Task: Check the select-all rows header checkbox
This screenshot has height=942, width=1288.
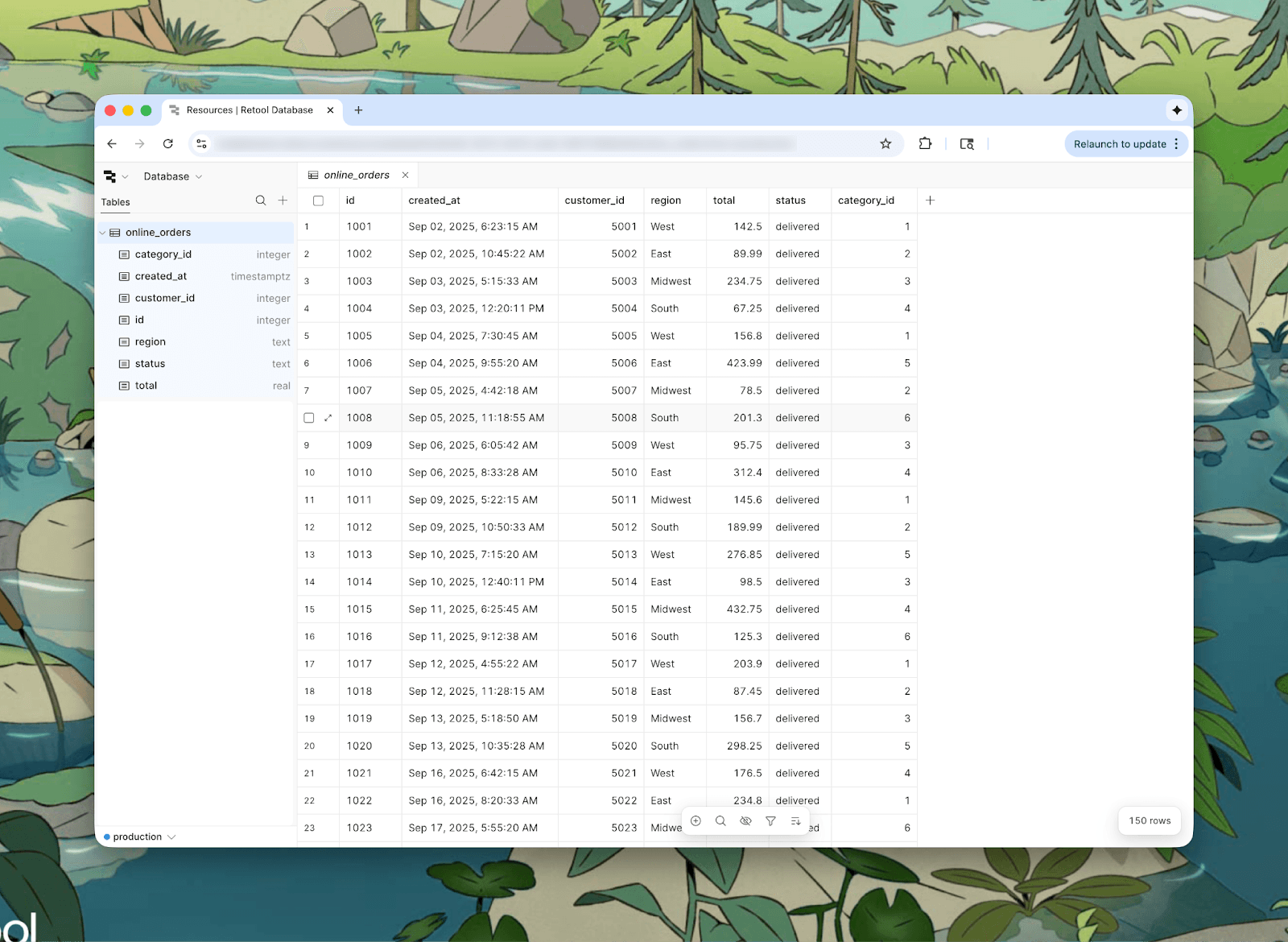Action: point(318,200)
